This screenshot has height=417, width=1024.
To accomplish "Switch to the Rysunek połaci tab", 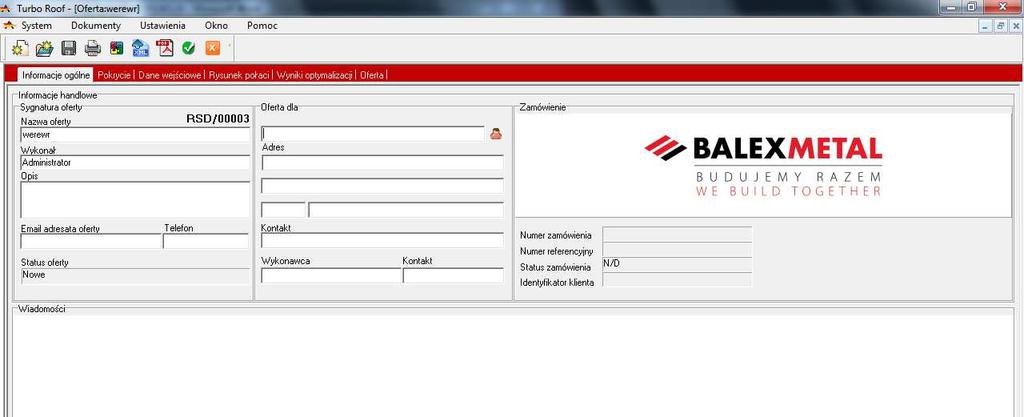I will point(238,75).
